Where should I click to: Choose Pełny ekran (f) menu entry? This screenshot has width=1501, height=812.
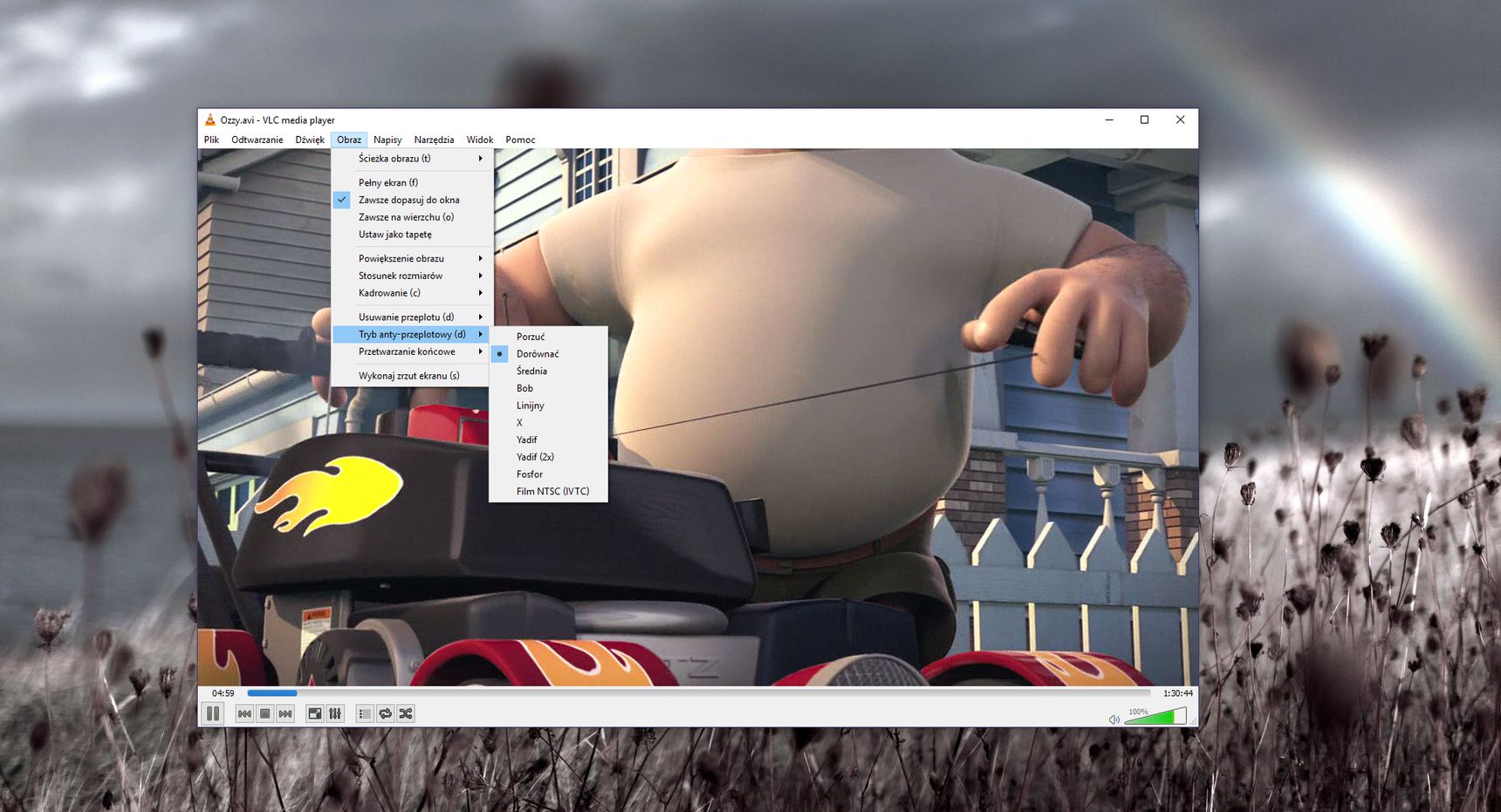coord(412,182)
